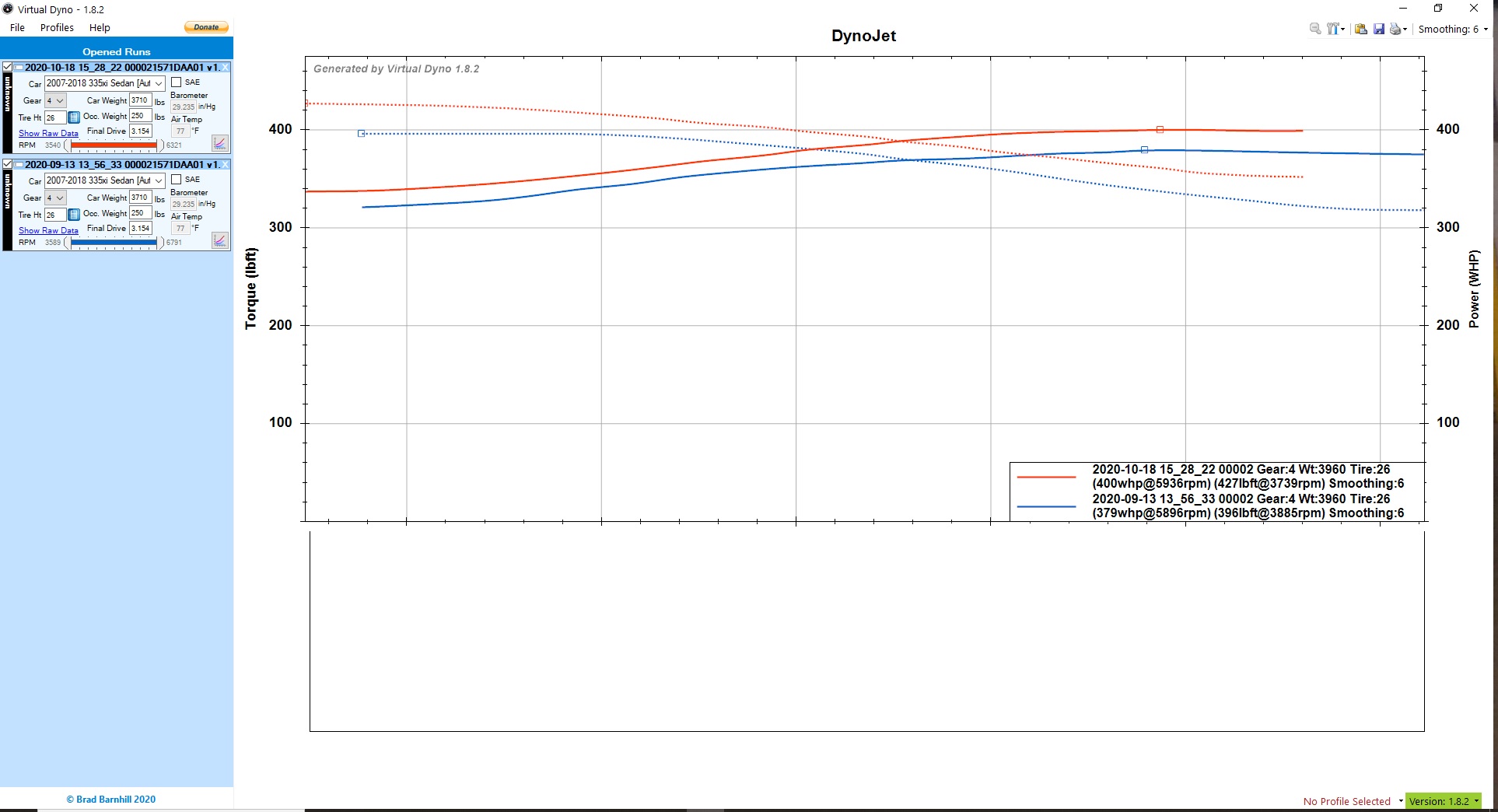This screenshot has width=1498, height=812.
Task: Open the No Profile Selected dropdown
Action: point(1353,801)
